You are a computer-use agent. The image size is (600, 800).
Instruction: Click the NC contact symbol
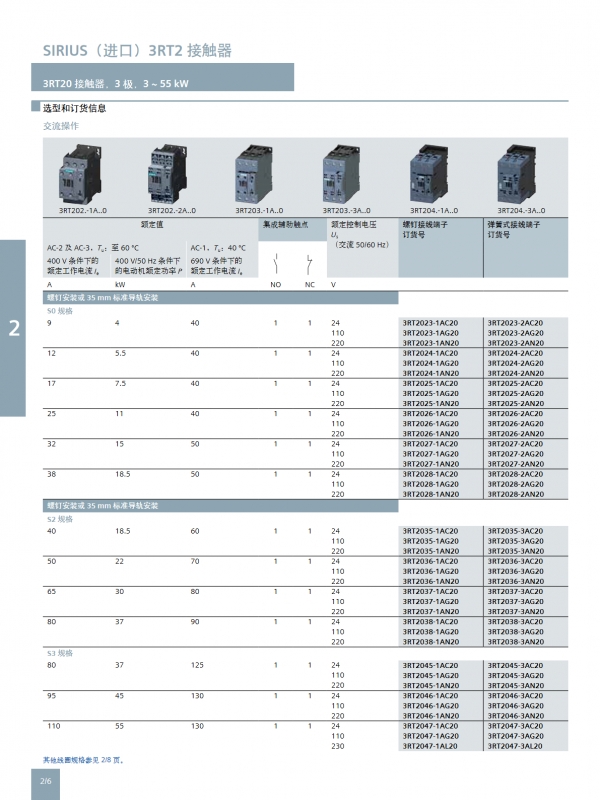click(x=309, y=264)
